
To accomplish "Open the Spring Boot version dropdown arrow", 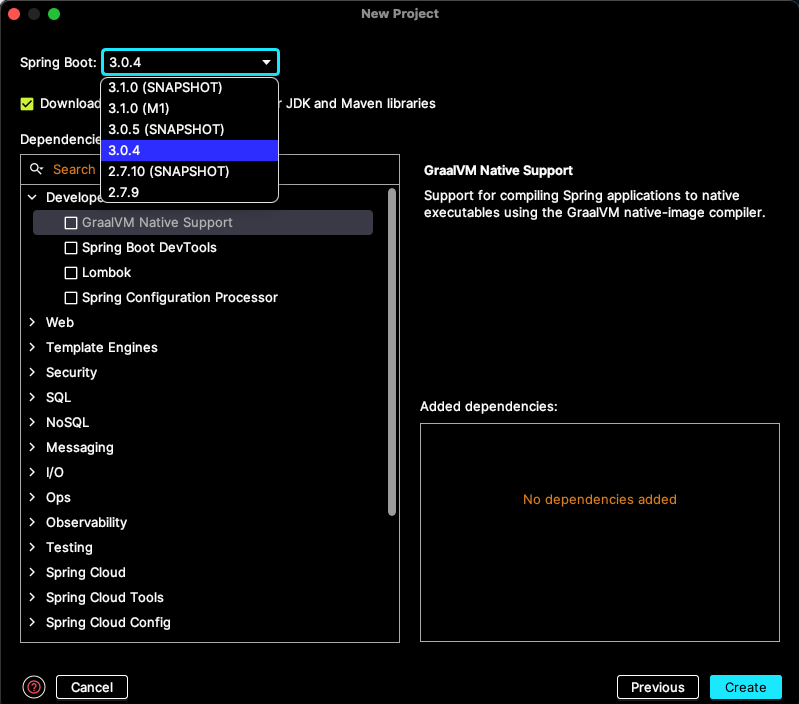I will [x=266, y=62].
